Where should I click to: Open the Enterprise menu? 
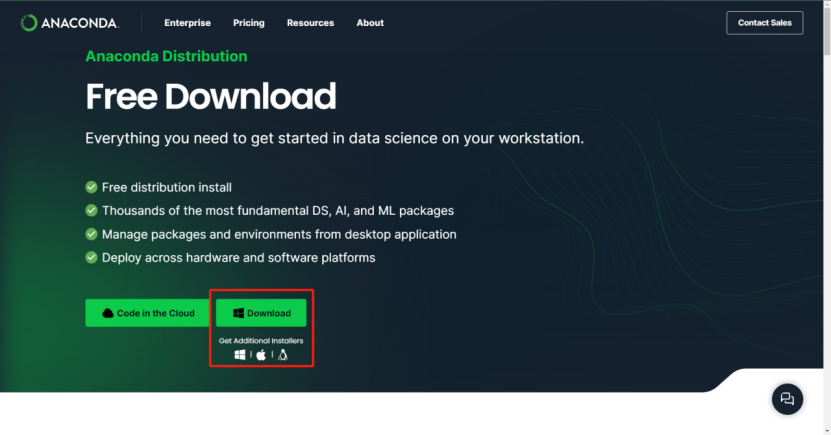pyautogui.click(x=187, y=23)
